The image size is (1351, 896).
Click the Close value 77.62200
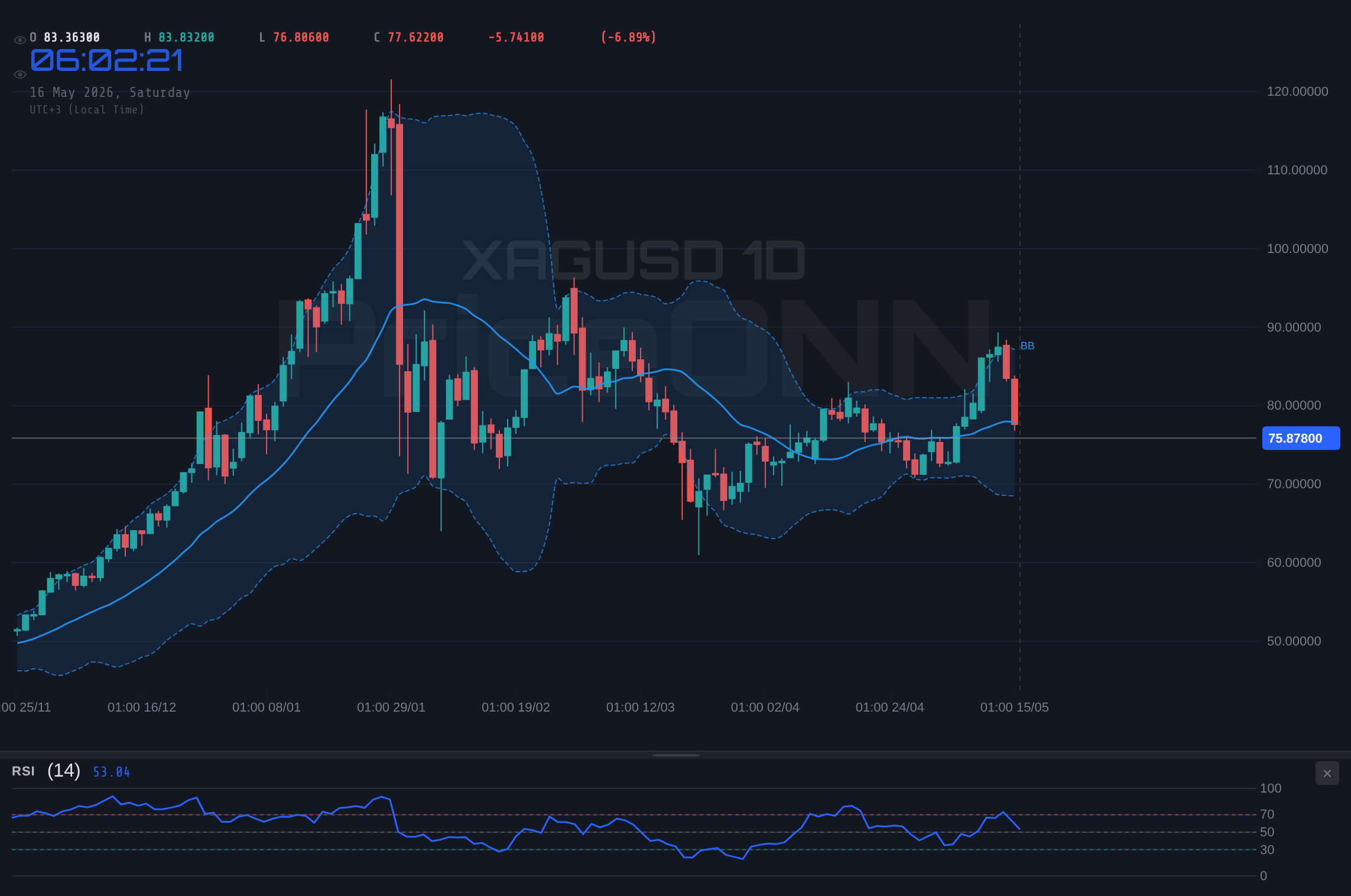pyautogui.click(x=415, y=37)
